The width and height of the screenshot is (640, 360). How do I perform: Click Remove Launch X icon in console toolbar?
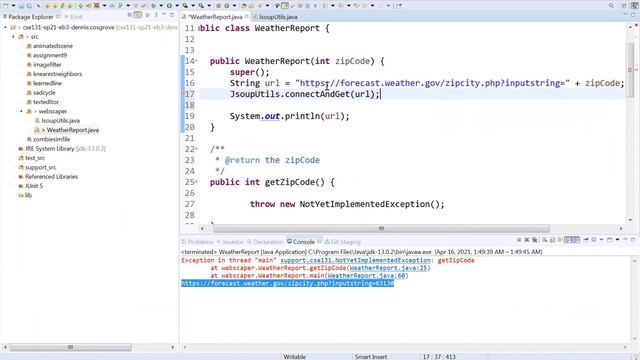click(527, 240)
